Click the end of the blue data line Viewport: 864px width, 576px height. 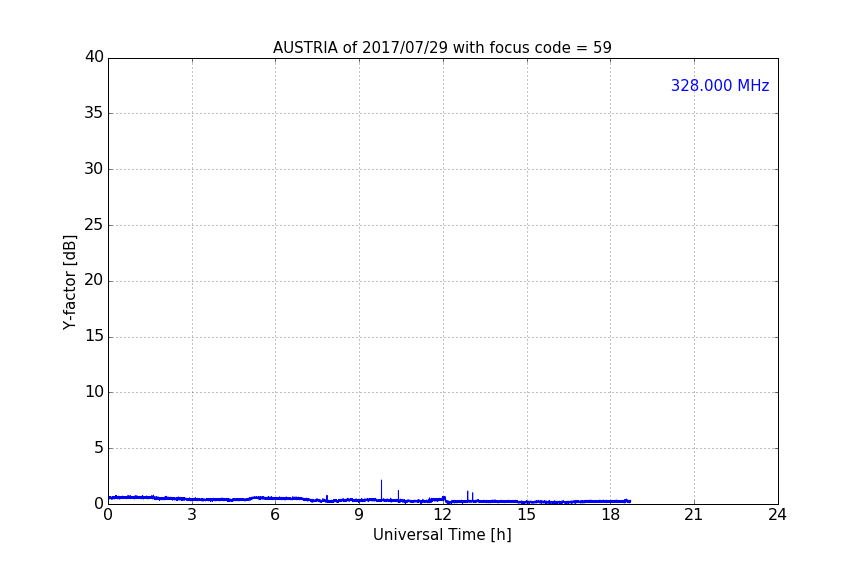(630, 501)
